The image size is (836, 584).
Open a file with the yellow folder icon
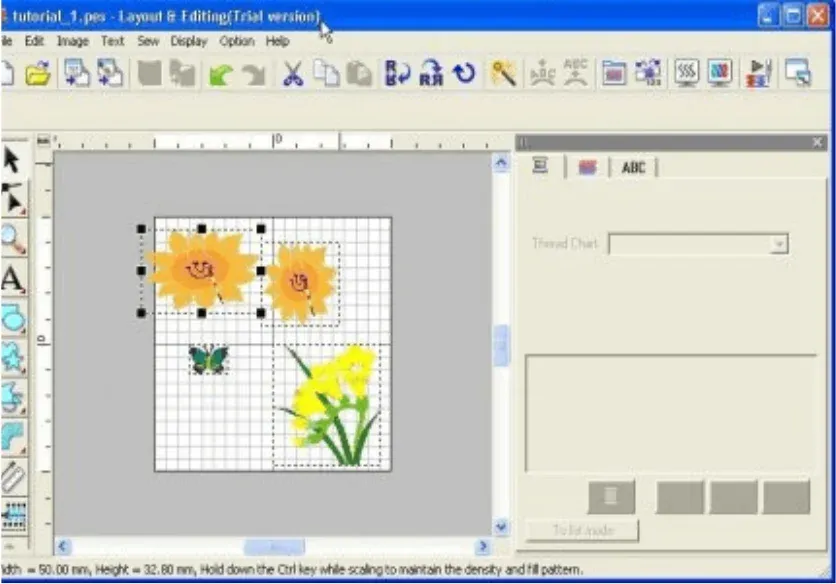click(x=38, y=73)
